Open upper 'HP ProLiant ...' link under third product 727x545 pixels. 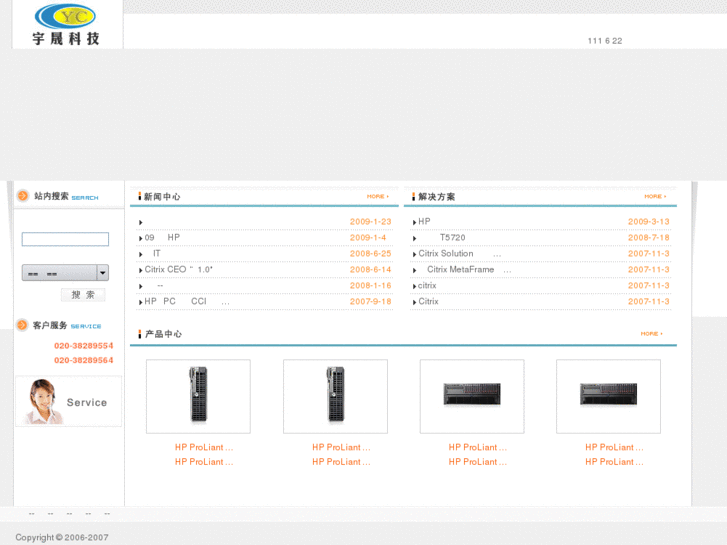tap(477, 447)
